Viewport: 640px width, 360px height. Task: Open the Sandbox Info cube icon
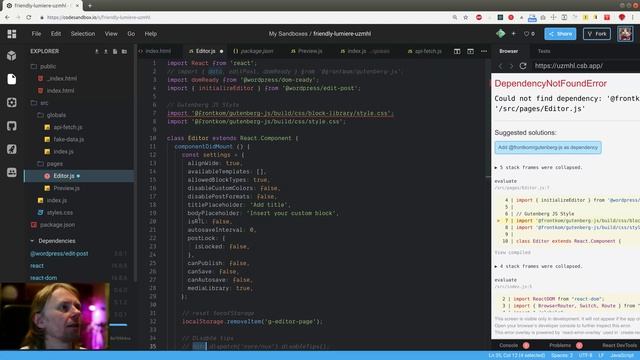(12, 56)
